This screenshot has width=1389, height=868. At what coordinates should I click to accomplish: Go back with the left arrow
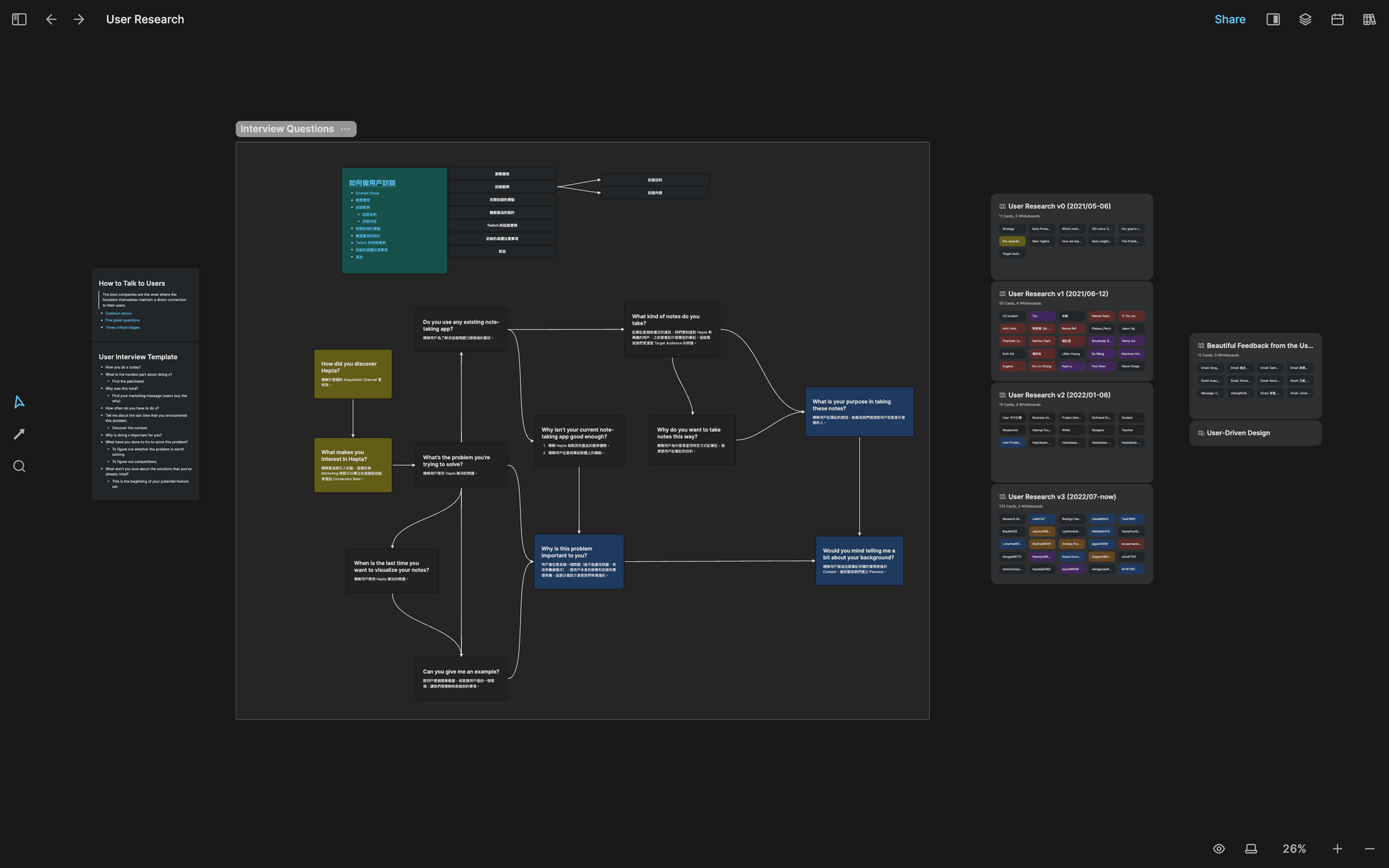pyautogui.click(x=51, y=19)
